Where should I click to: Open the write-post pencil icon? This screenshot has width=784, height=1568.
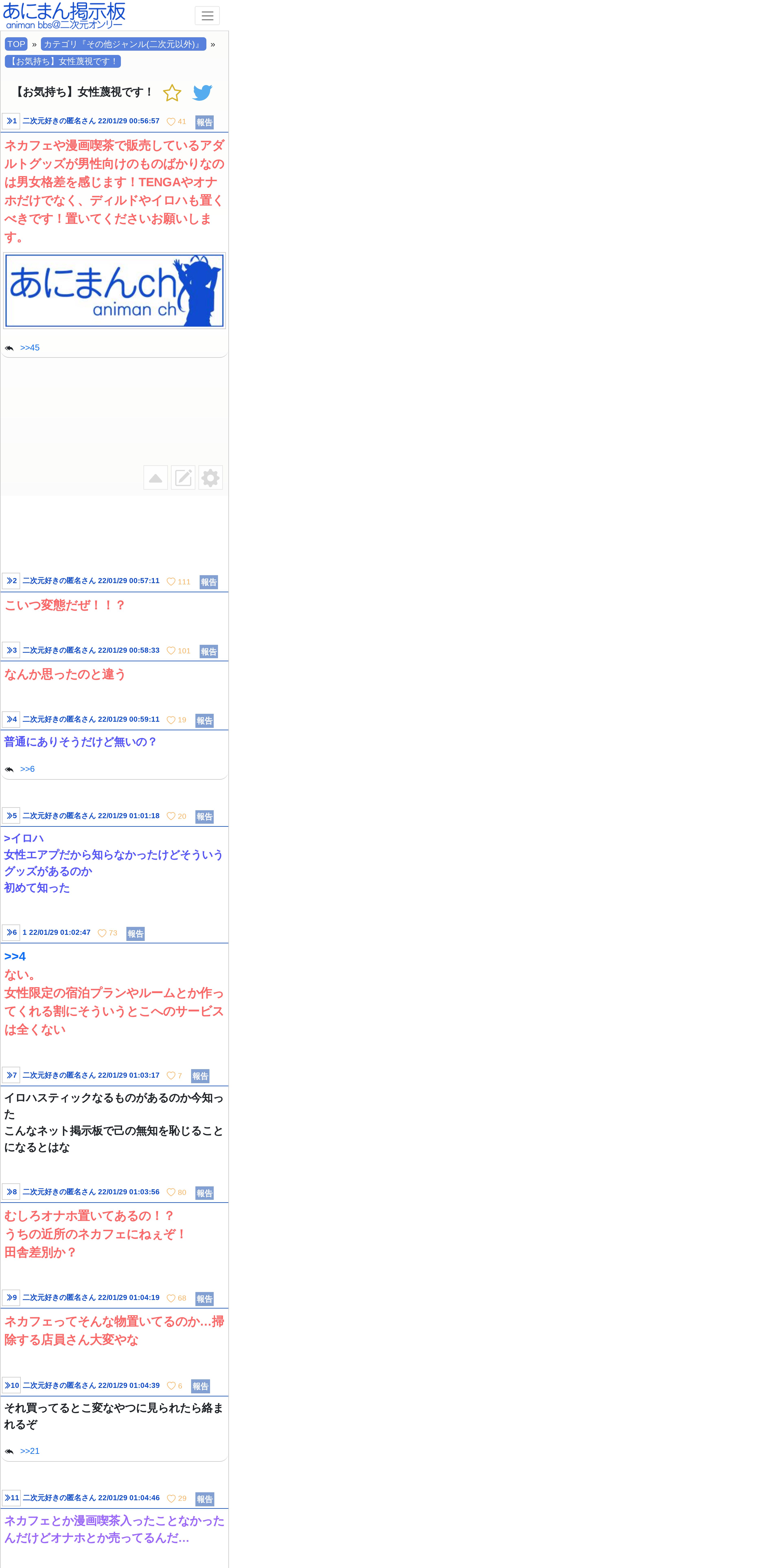coord(183,478)
